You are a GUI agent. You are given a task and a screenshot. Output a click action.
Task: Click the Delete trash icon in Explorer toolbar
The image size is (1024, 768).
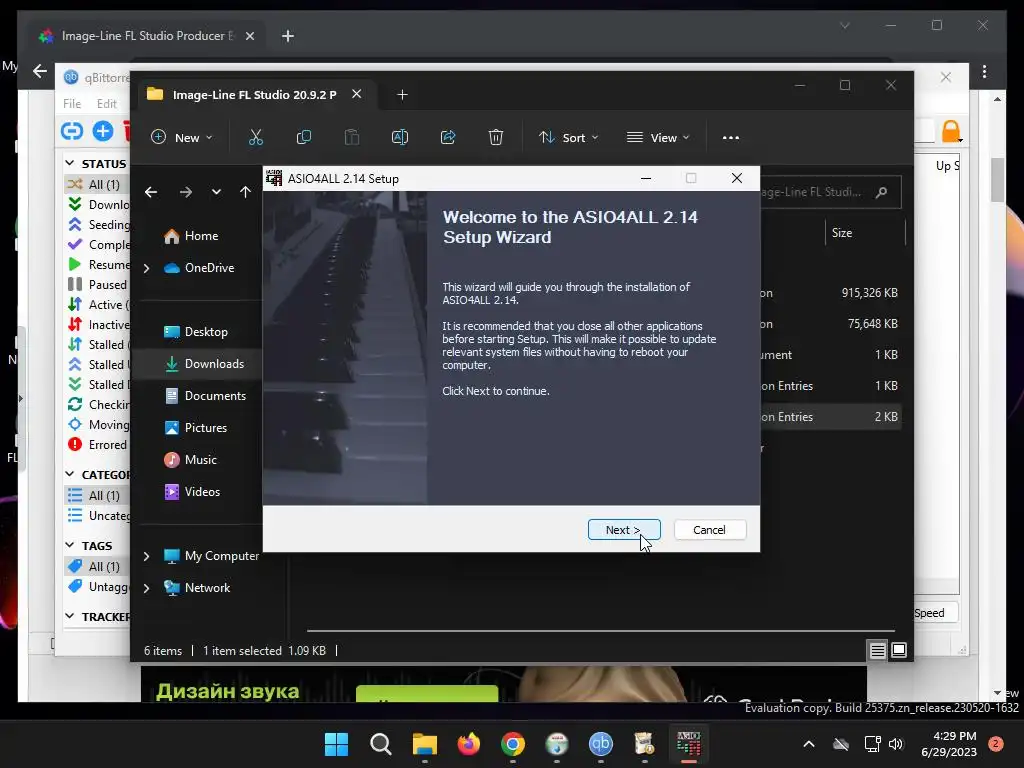pyautogui.click(x=496, y=137)
